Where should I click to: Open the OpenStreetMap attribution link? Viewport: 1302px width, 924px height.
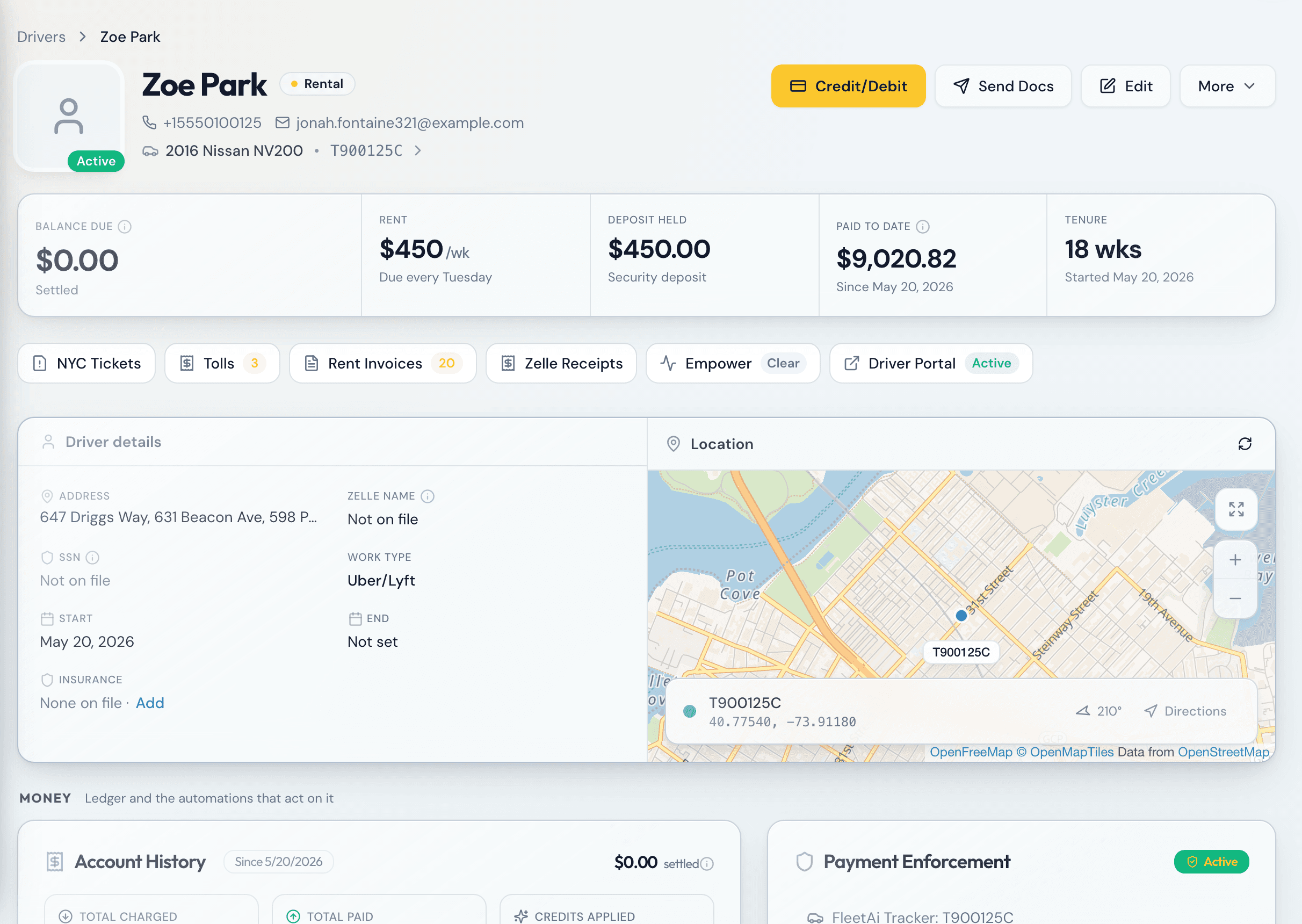pyautogui.click(x=1223, y=752)
